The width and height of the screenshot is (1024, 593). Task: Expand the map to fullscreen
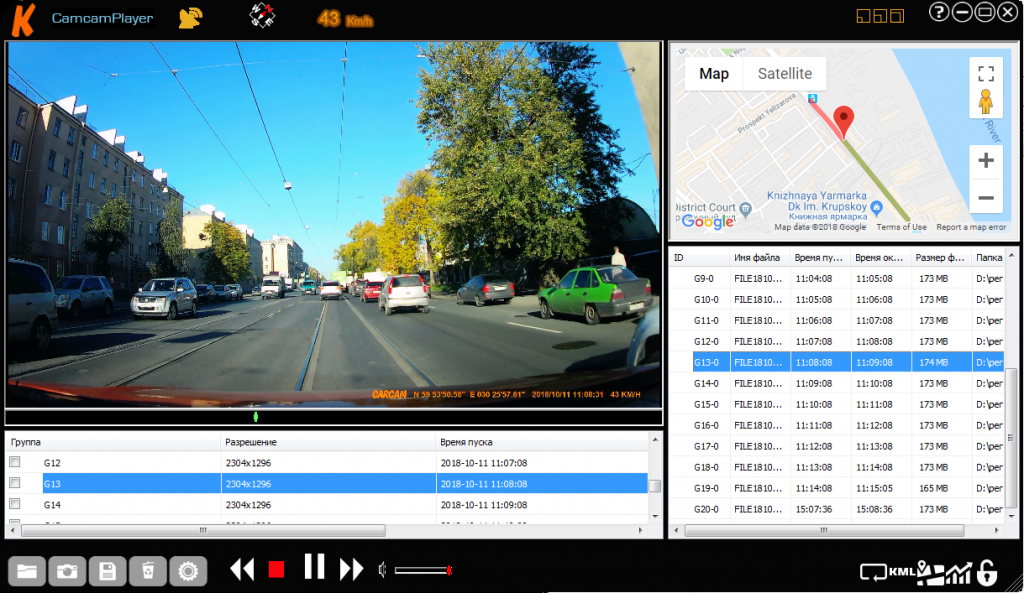pyautogui.click(x=986, y=73)
